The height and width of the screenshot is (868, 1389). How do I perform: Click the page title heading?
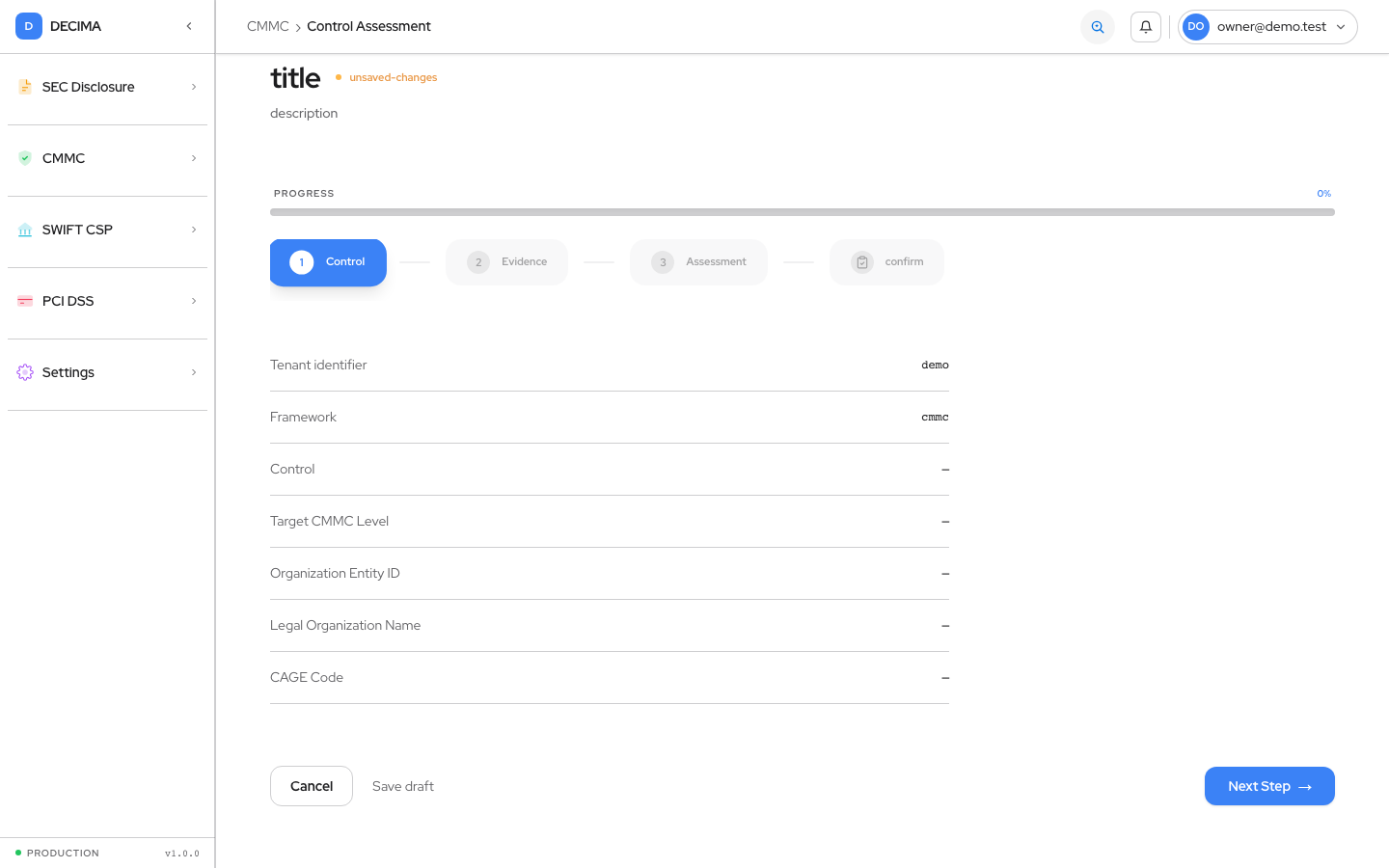(x=295, y=77)
